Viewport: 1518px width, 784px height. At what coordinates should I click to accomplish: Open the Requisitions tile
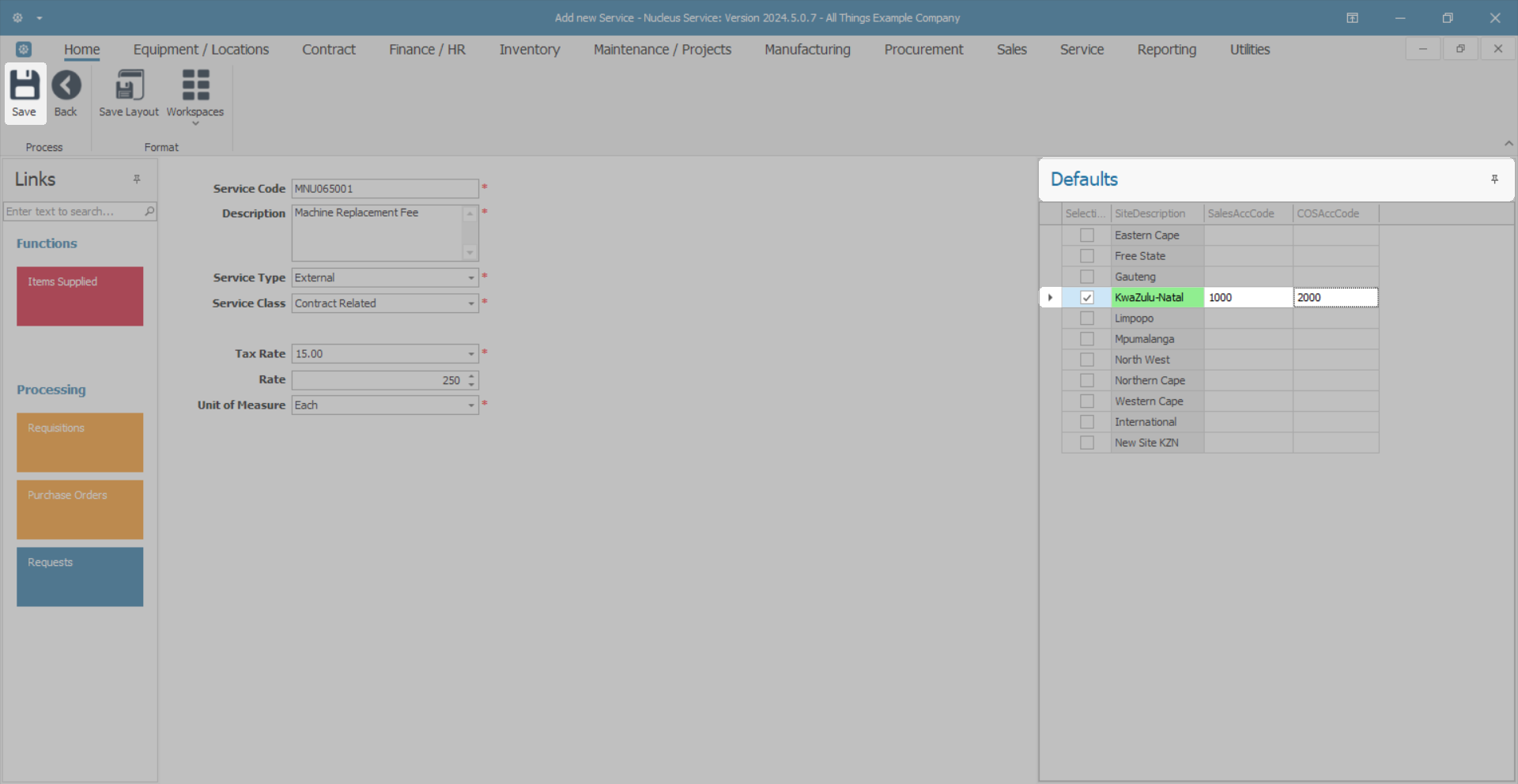(80, 443)
